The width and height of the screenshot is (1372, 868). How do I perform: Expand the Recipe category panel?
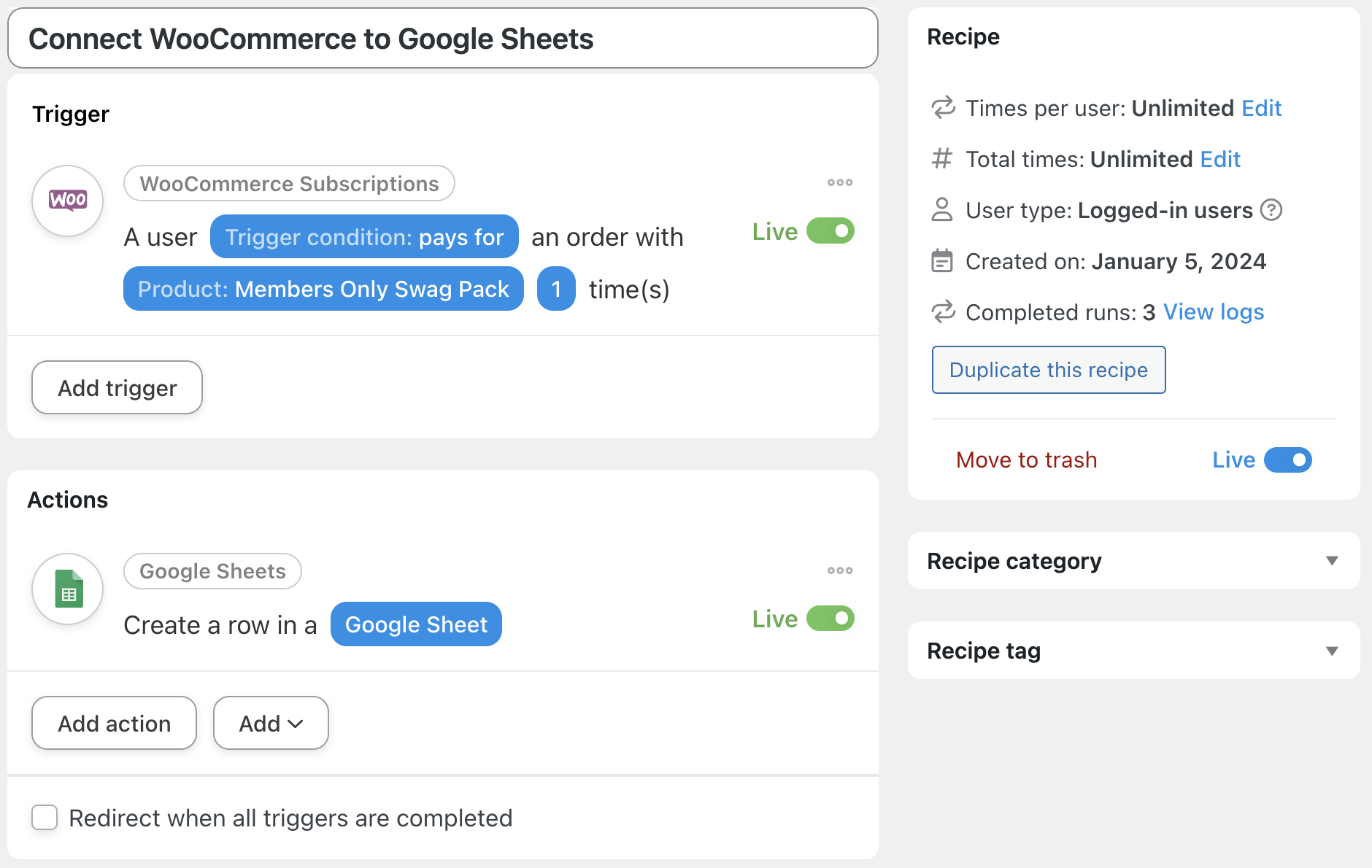pyautogui.click(x=1331, y=561)
